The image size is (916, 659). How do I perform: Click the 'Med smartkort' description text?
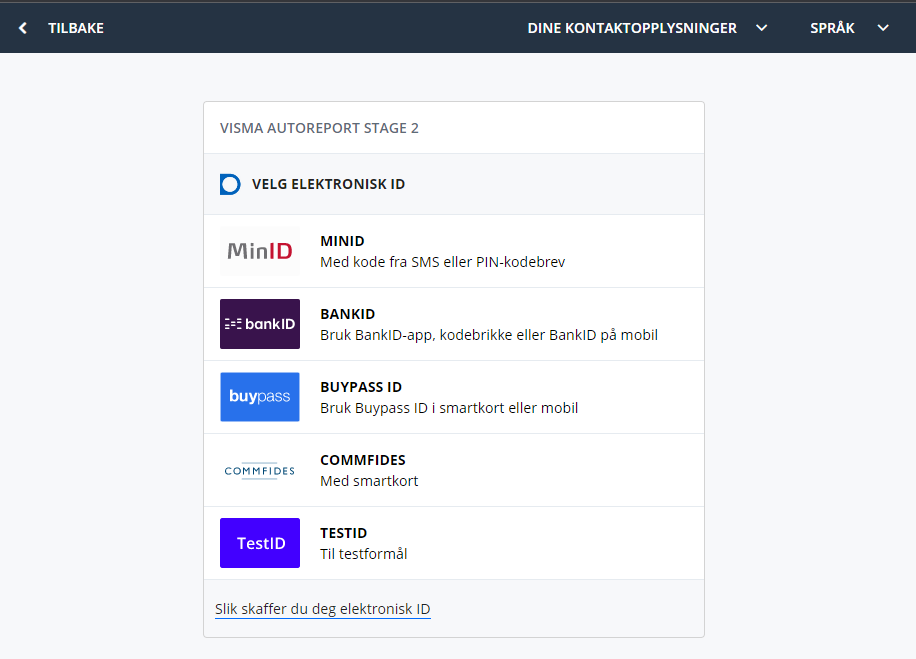[x=369, y=481]
